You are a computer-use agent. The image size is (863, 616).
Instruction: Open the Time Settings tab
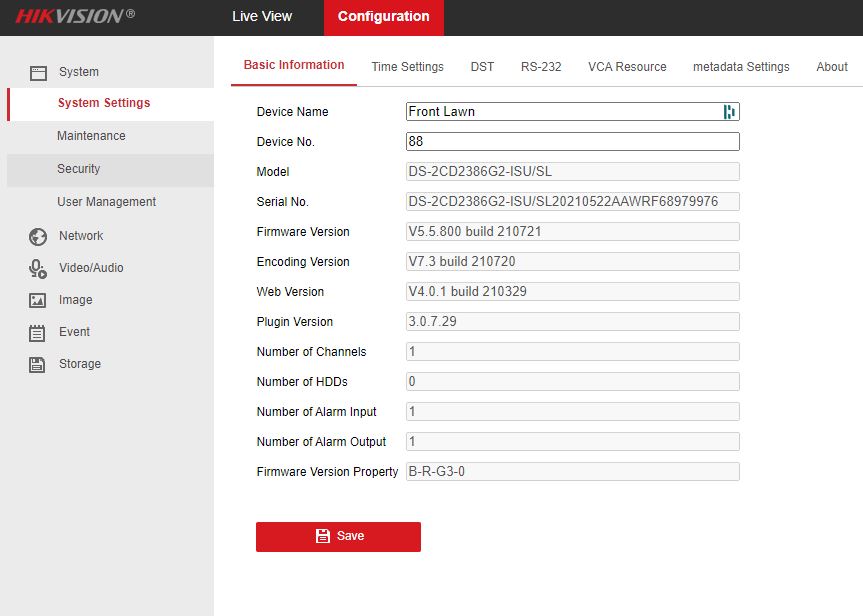[x=407, y=67]
